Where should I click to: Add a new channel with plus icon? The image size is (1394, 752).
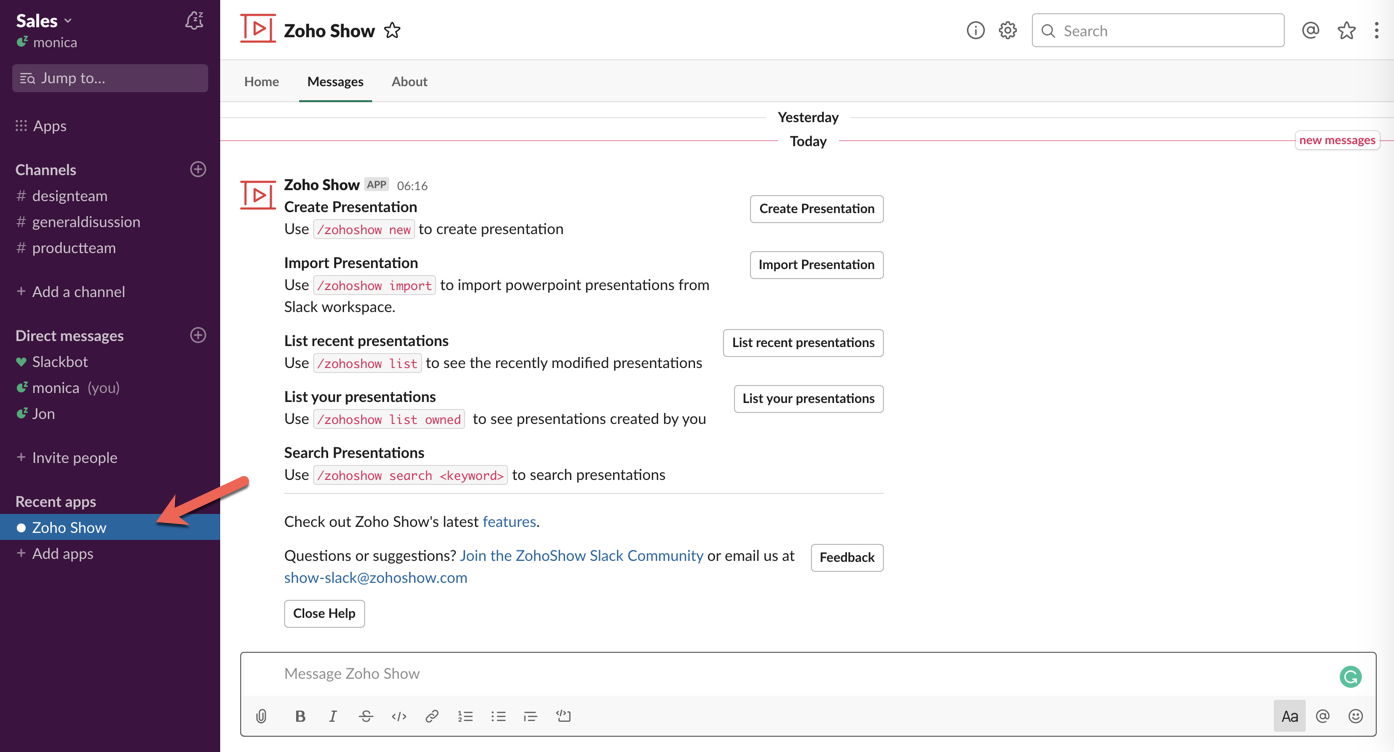198,170
